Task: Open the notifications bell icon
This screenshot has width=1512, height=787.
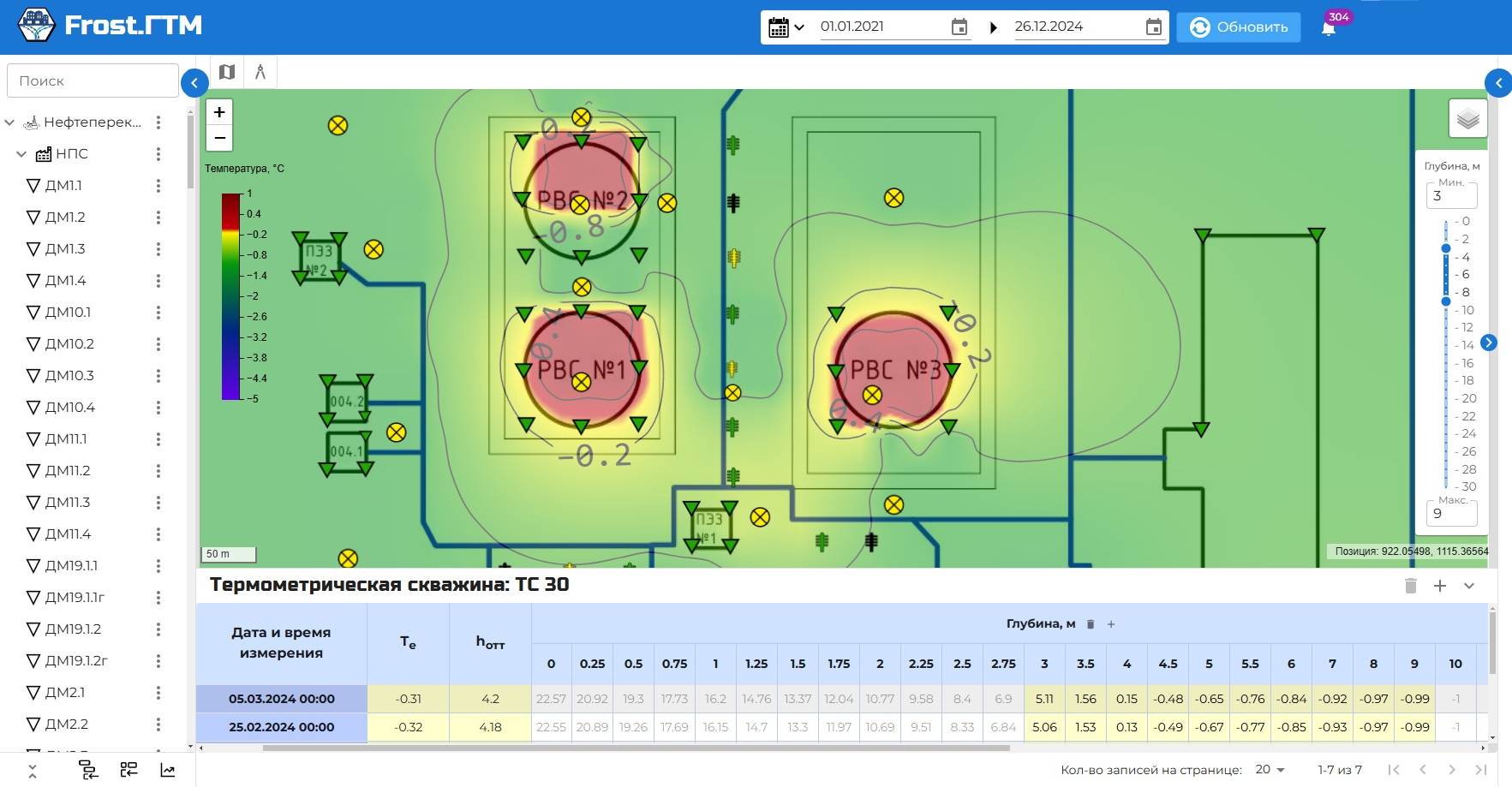Action: coord(1328,27)
